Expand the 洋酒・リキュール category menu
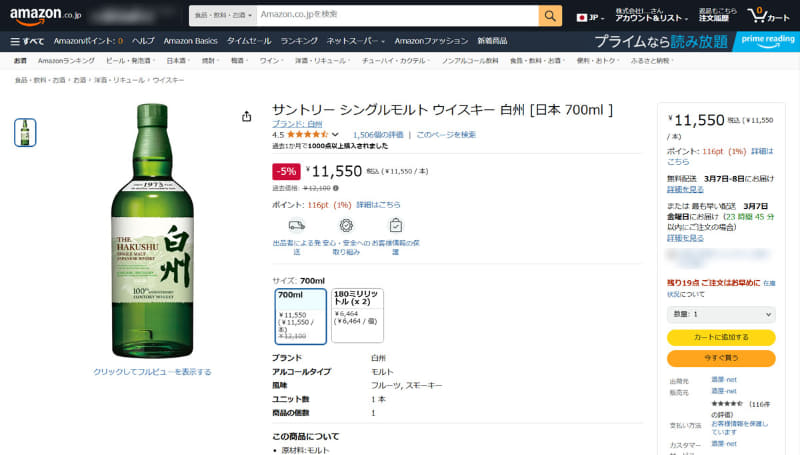This screenshot has width=800, height=455. coord(322,61)
